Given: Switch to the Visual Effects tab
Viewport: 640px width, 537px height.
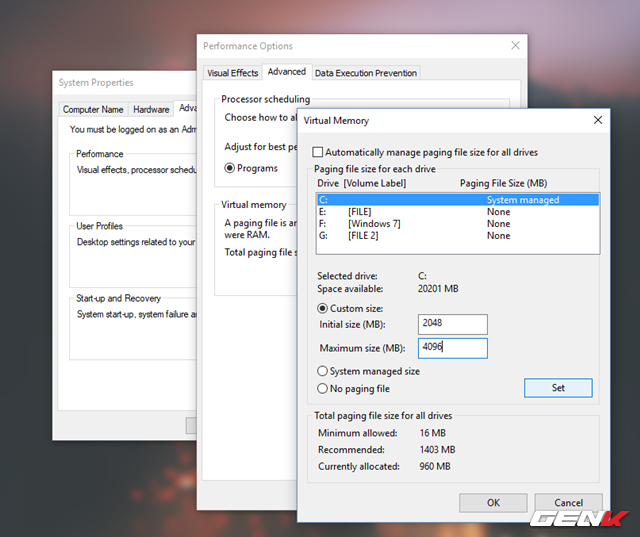Looking at the screenshot, I should point(233,73).
